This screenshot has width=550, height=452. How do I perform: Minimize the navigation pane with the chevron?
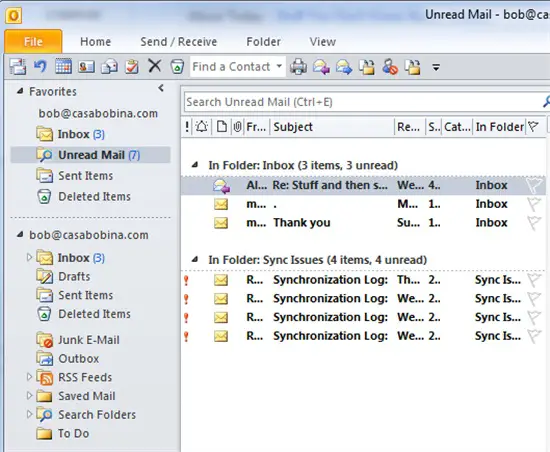pos(161,88)
